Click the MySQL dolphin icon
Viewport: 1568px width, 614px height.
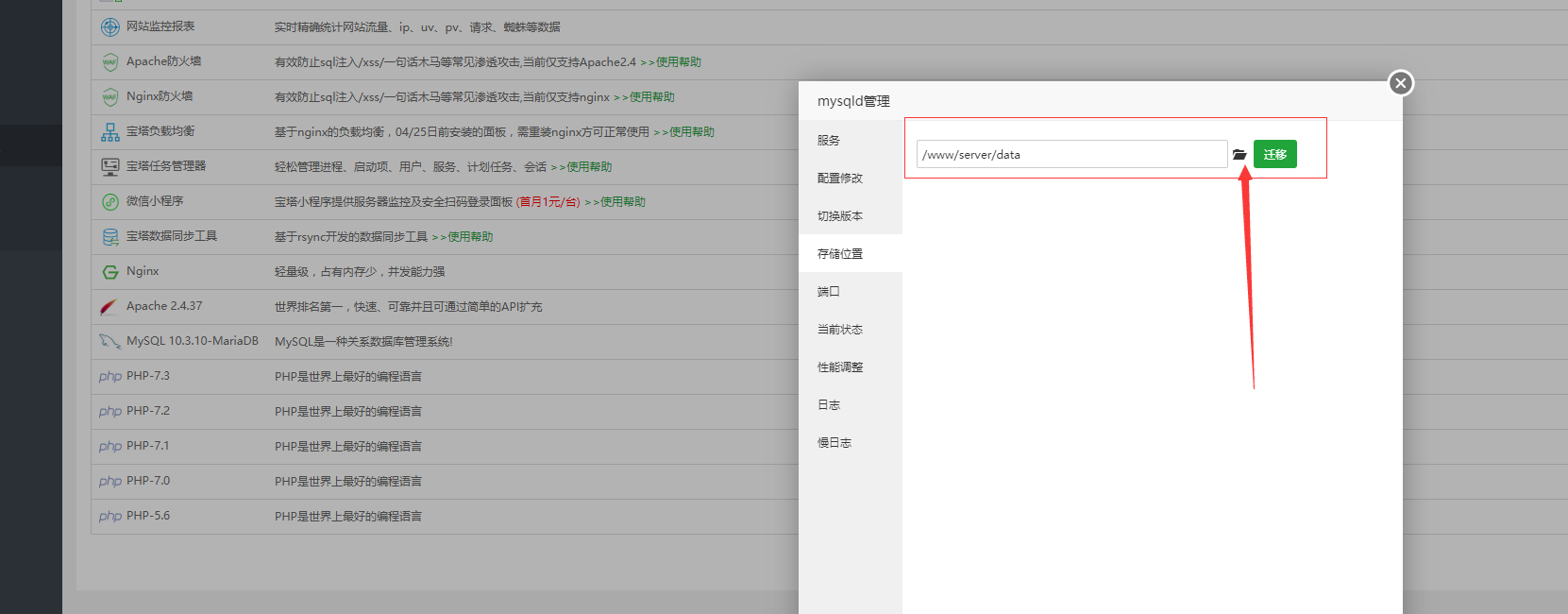110,341
